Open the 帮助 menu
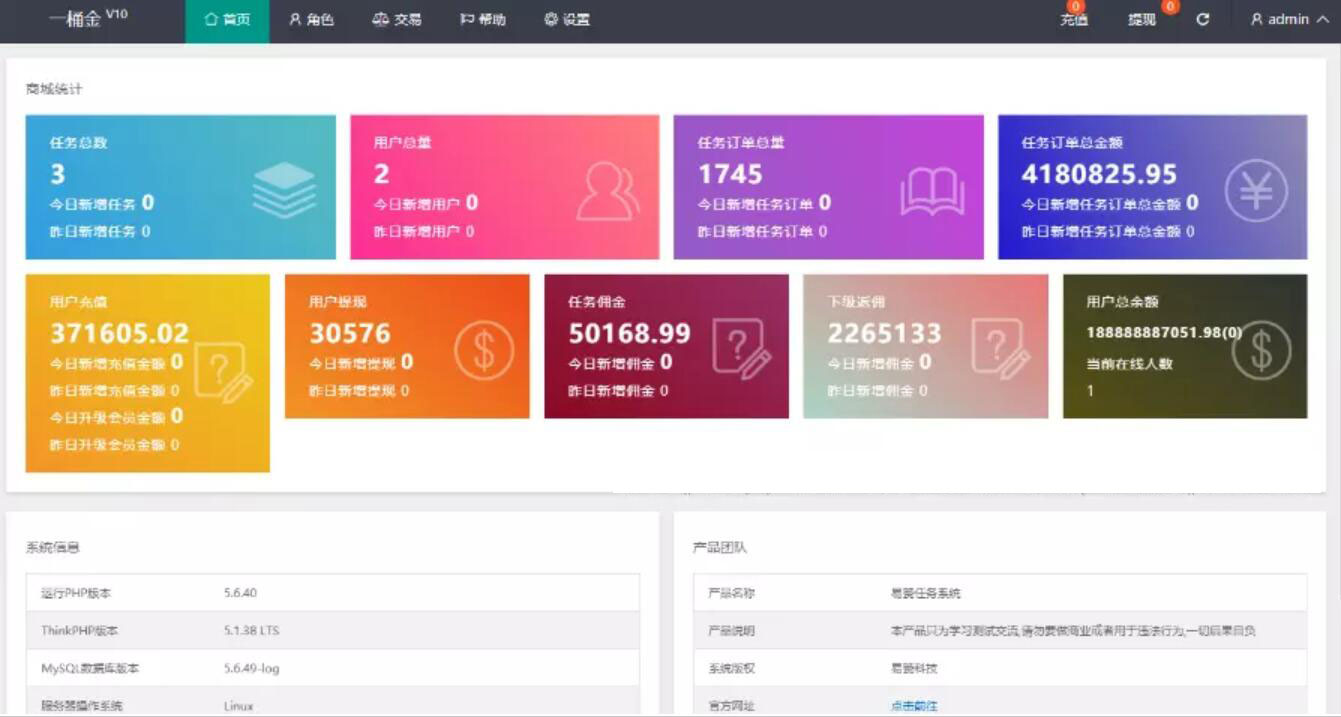 click(x=483, y=20)
